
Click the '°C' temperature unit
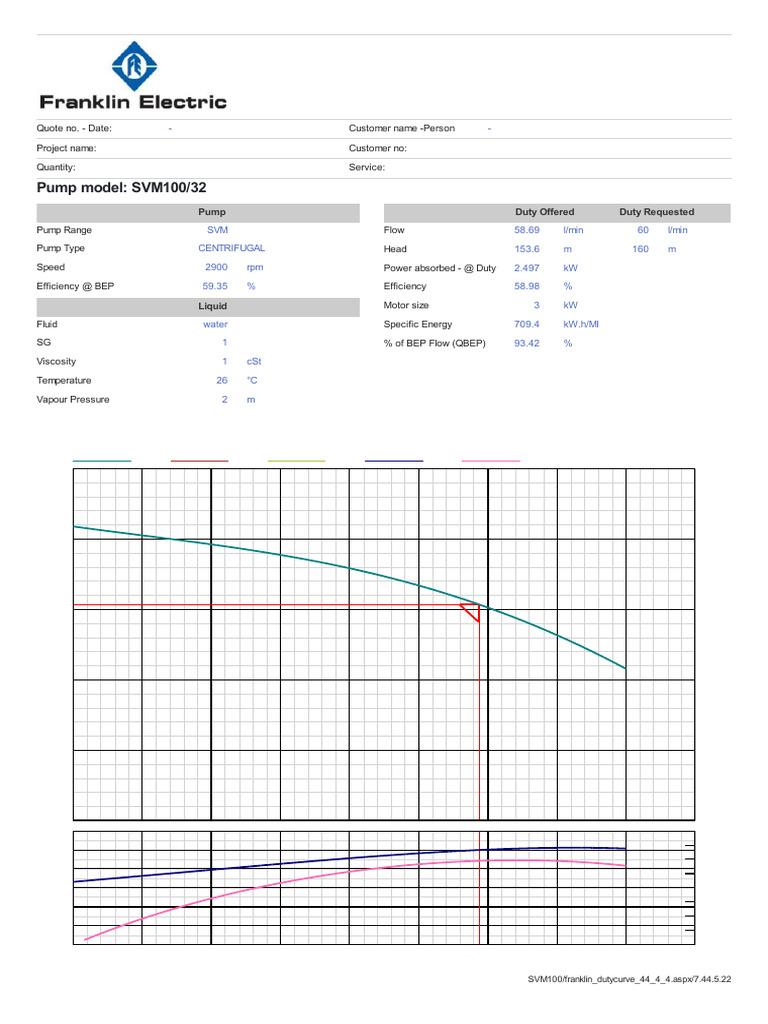point(252,380)
